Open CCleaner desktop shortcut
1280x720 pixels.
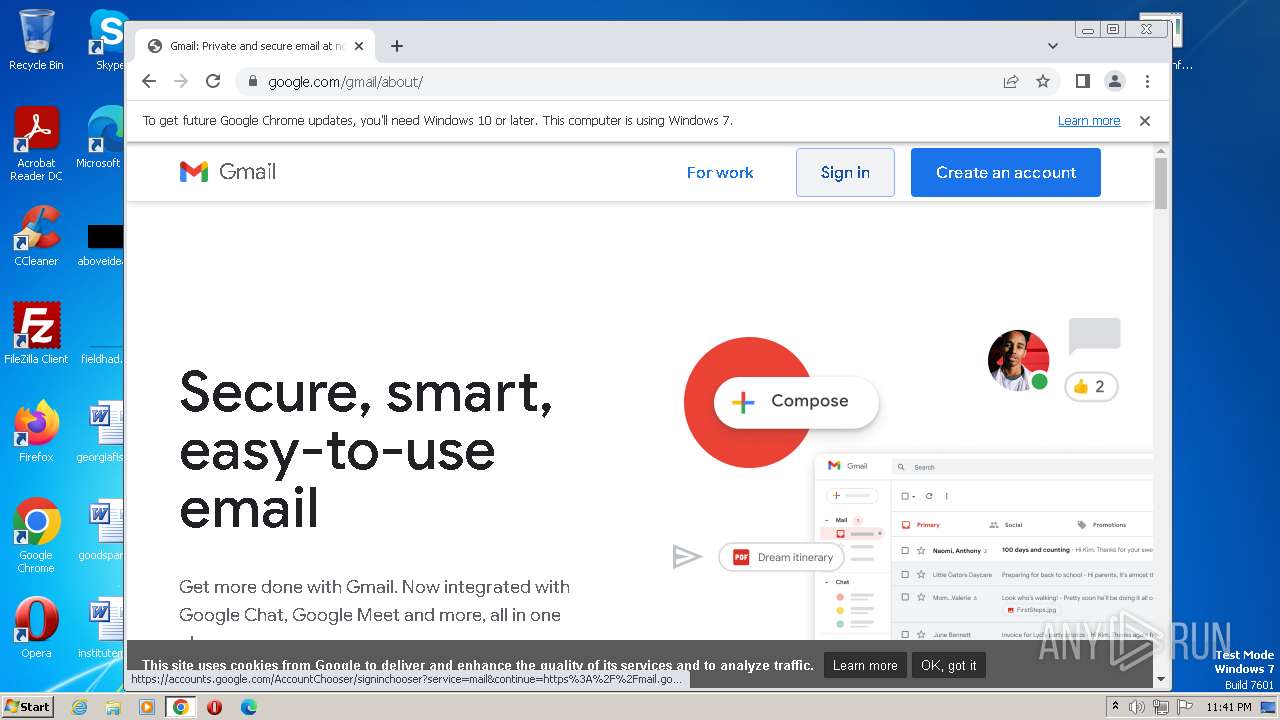36,236
